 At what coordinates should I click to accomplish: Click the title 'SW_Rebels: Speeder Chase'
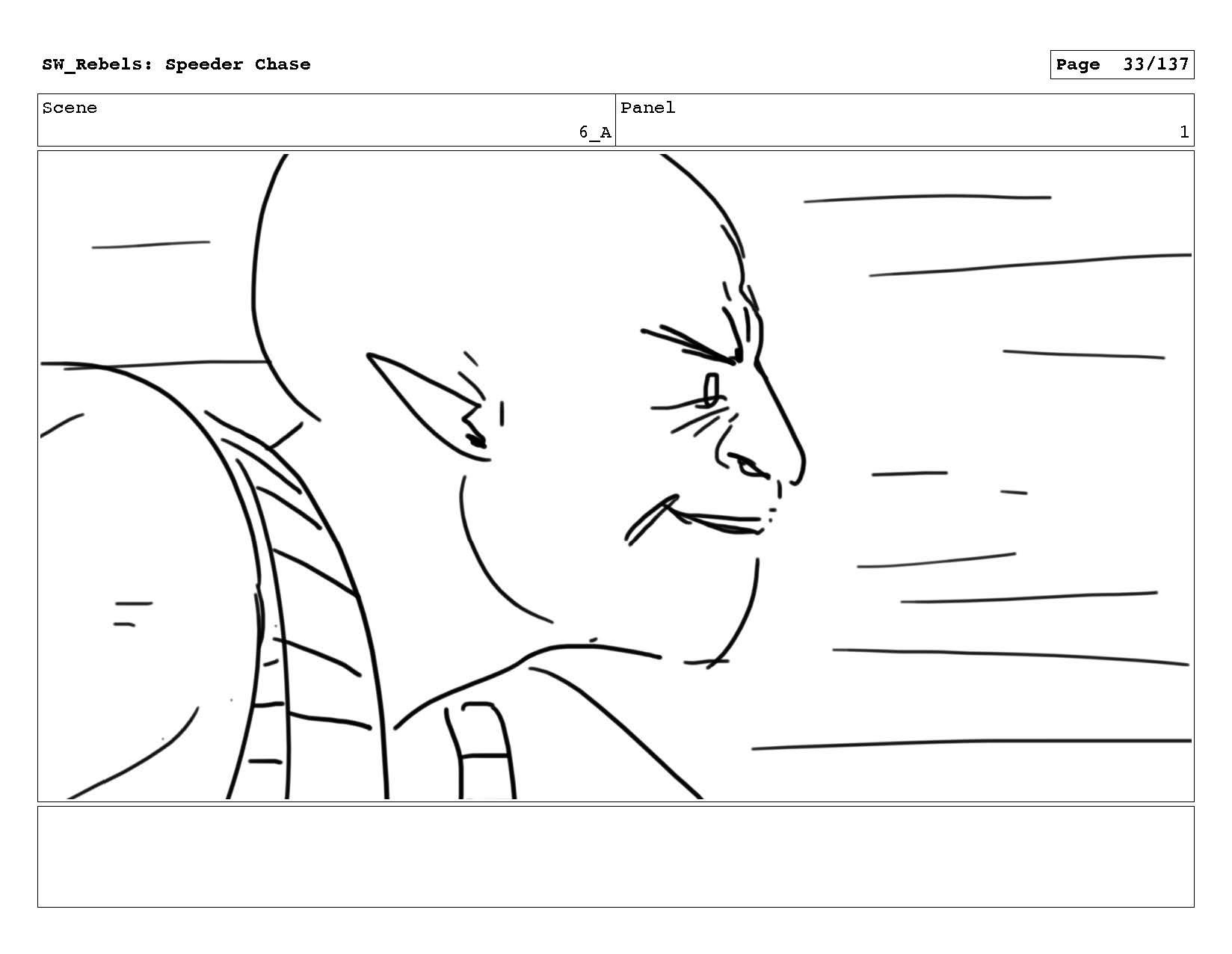pyautogui.click(x=176, y=64)
